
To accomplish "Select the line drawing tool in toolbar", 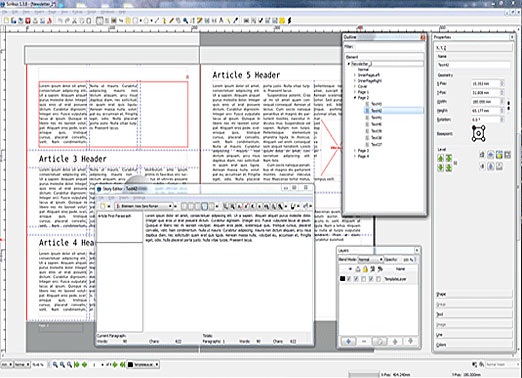I will (157, 21).
